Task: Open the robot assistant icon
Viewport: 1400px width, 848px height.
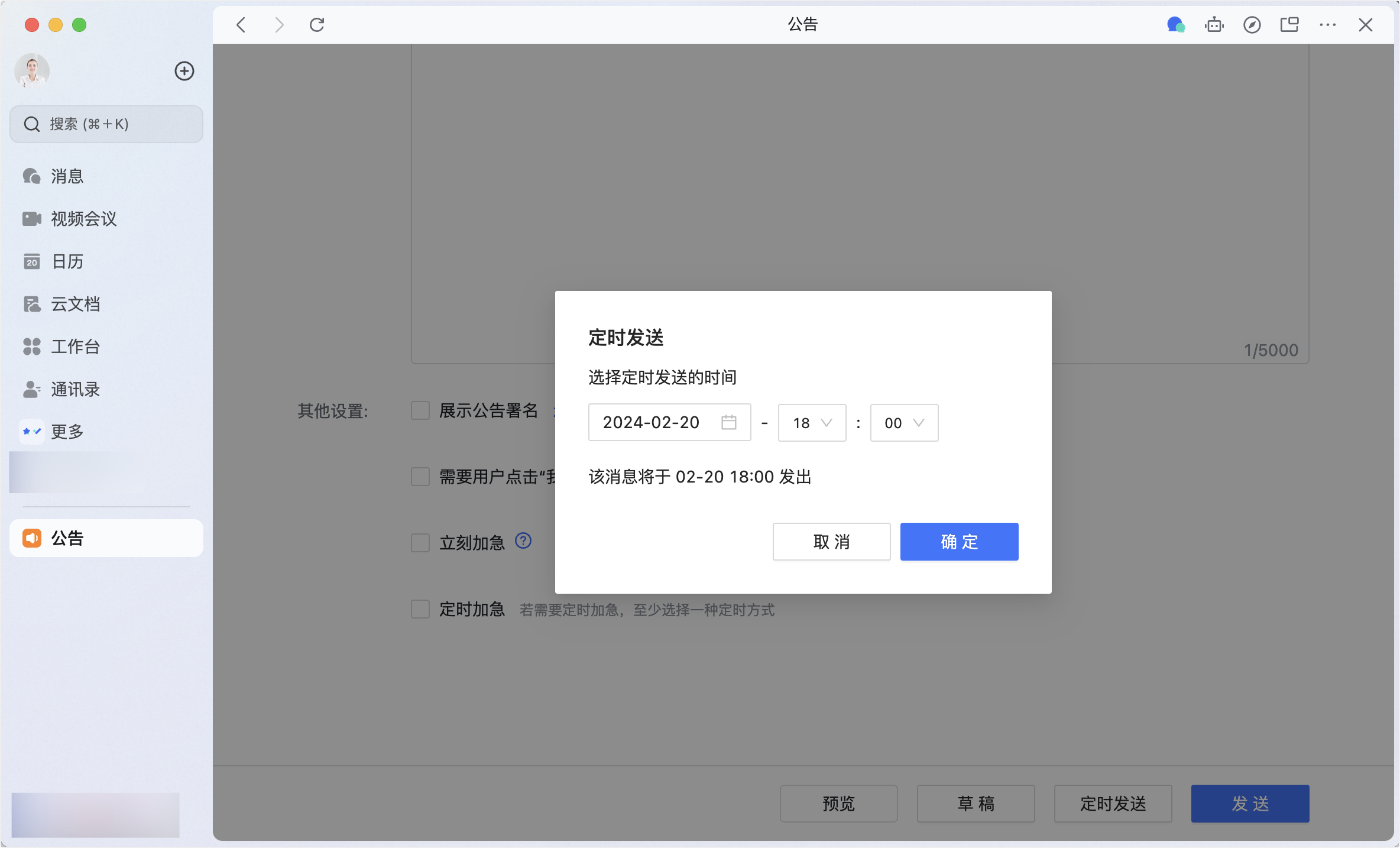Action: click(x=1214, y=25)
